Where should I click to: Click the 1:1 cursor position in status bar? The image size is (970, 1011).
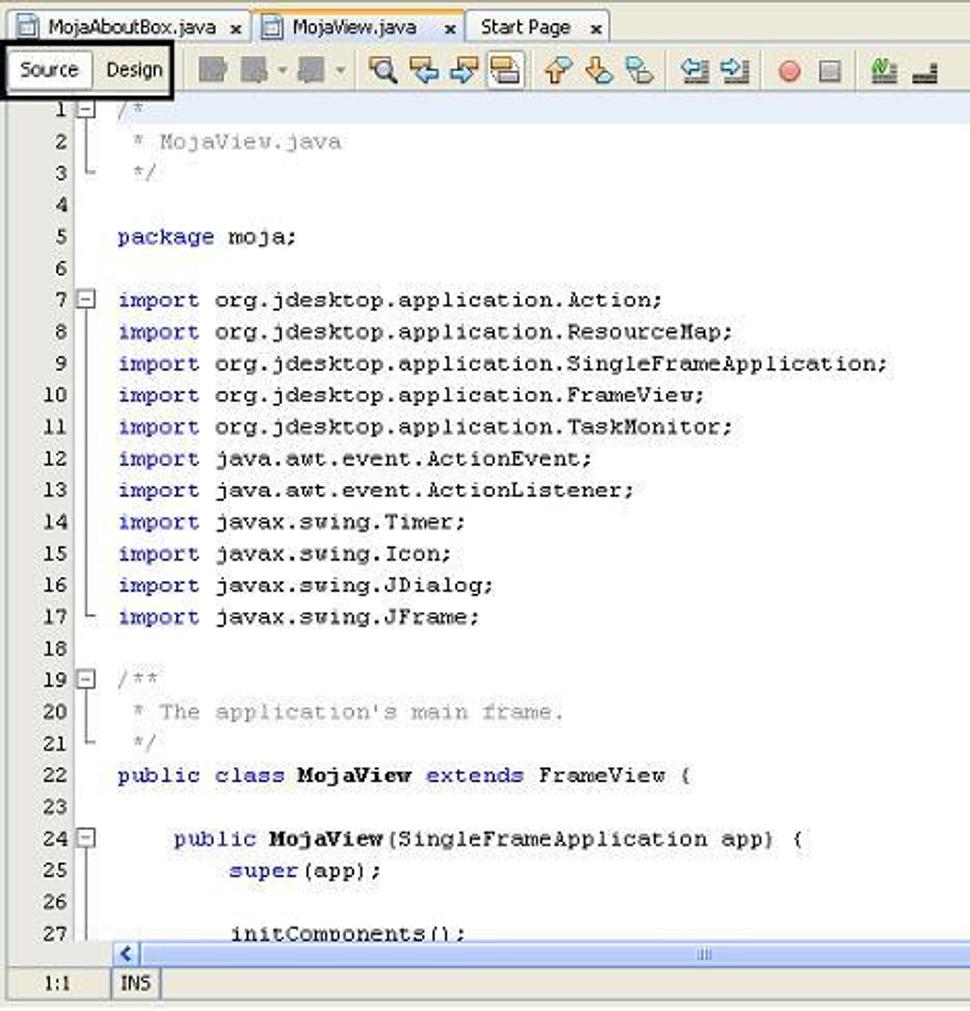(x=57, y=983)
